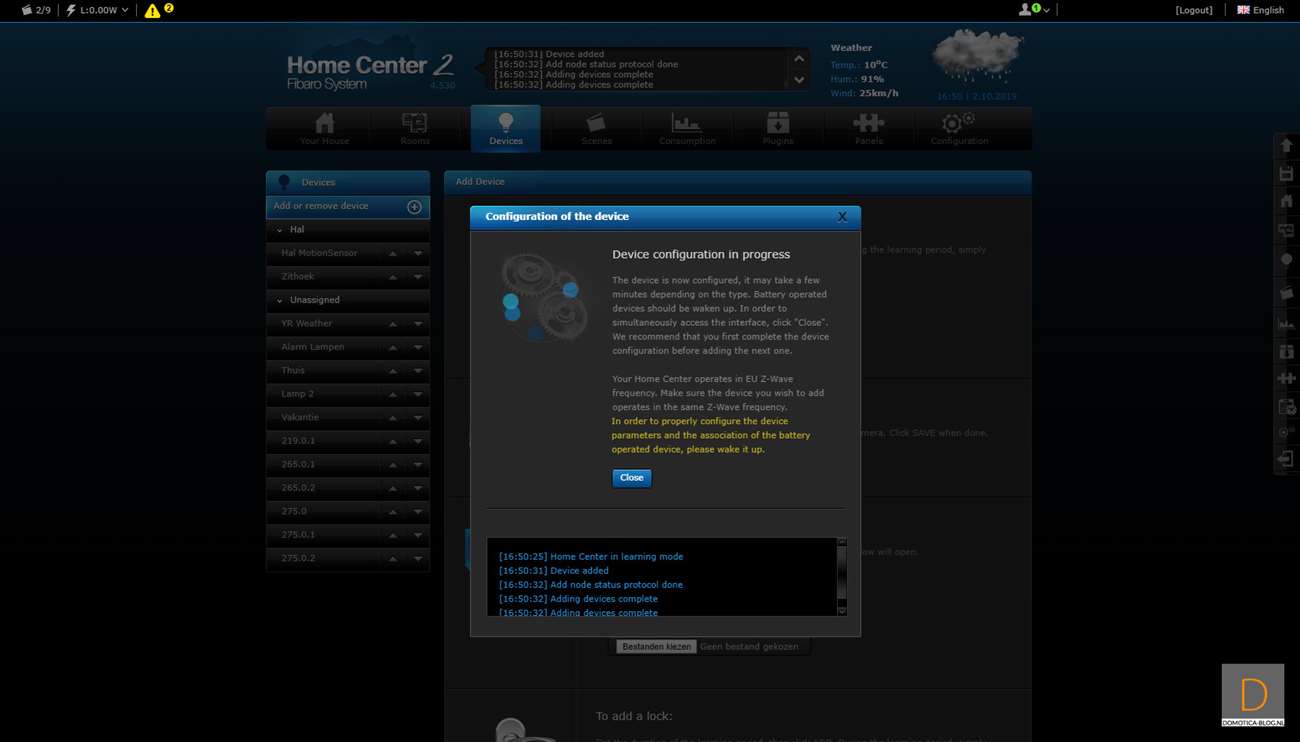Click the blue Close button
Screen dimensions: 1300x742
(632, 478)
